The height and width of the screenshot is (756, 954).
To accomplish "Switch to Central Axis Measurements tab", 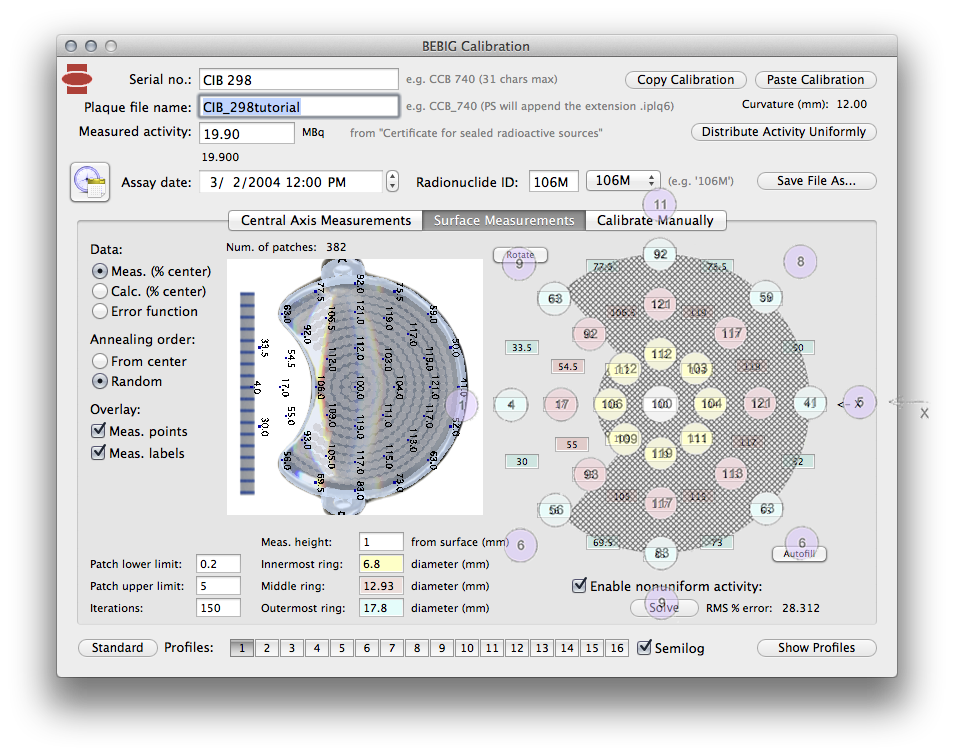I will click(325, 220).
